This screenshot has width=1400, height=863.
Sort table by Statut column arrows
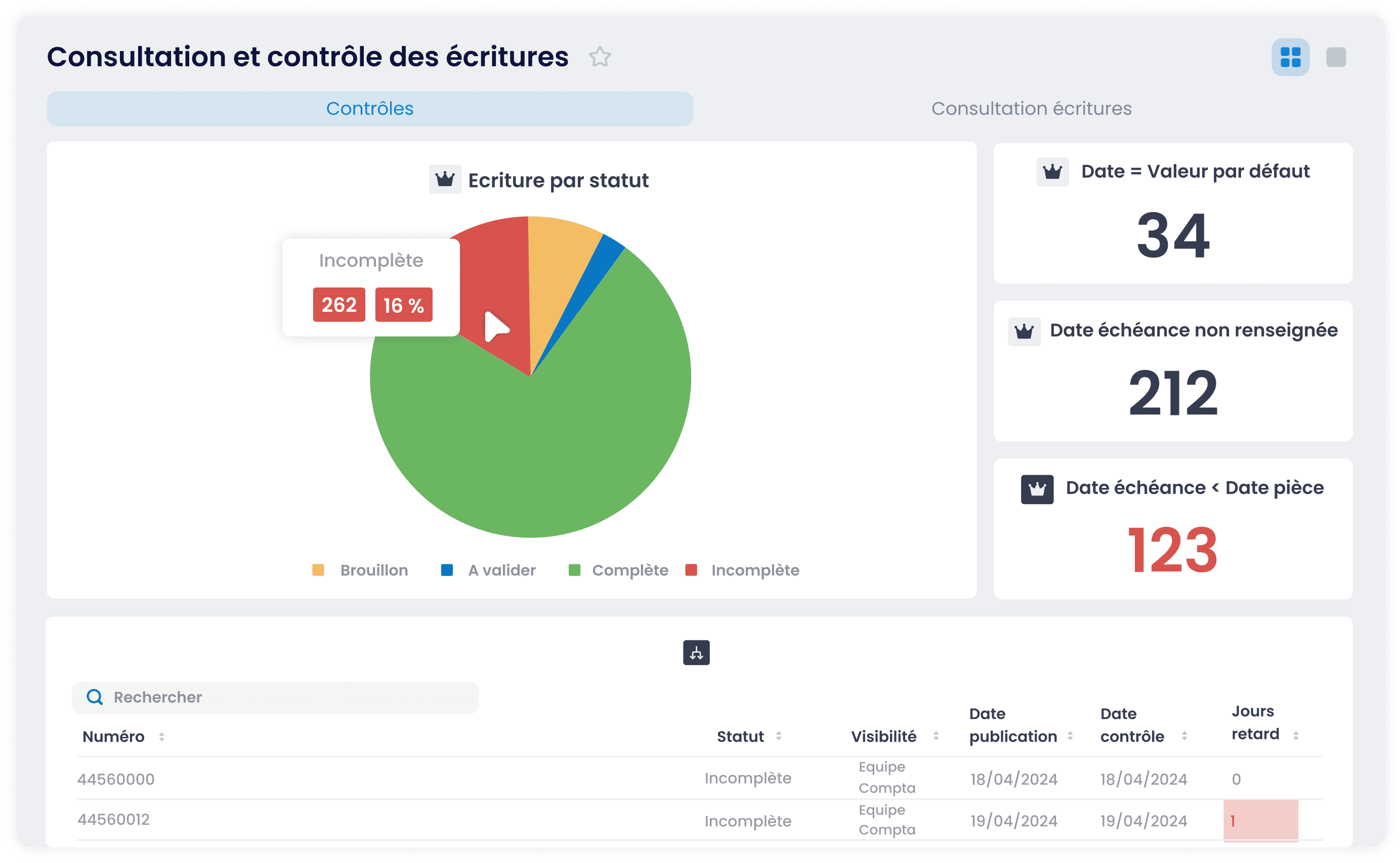pos(778,736)
